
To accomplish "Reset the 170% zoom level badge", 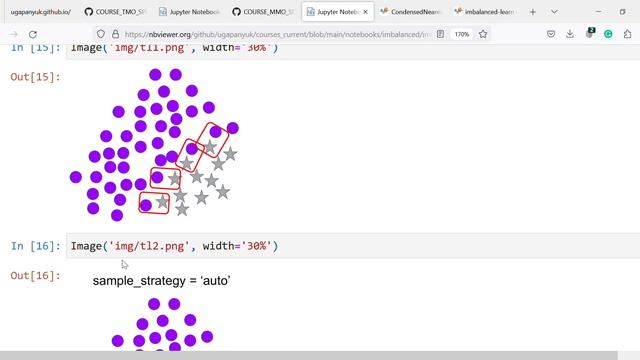I will (462, 34).
